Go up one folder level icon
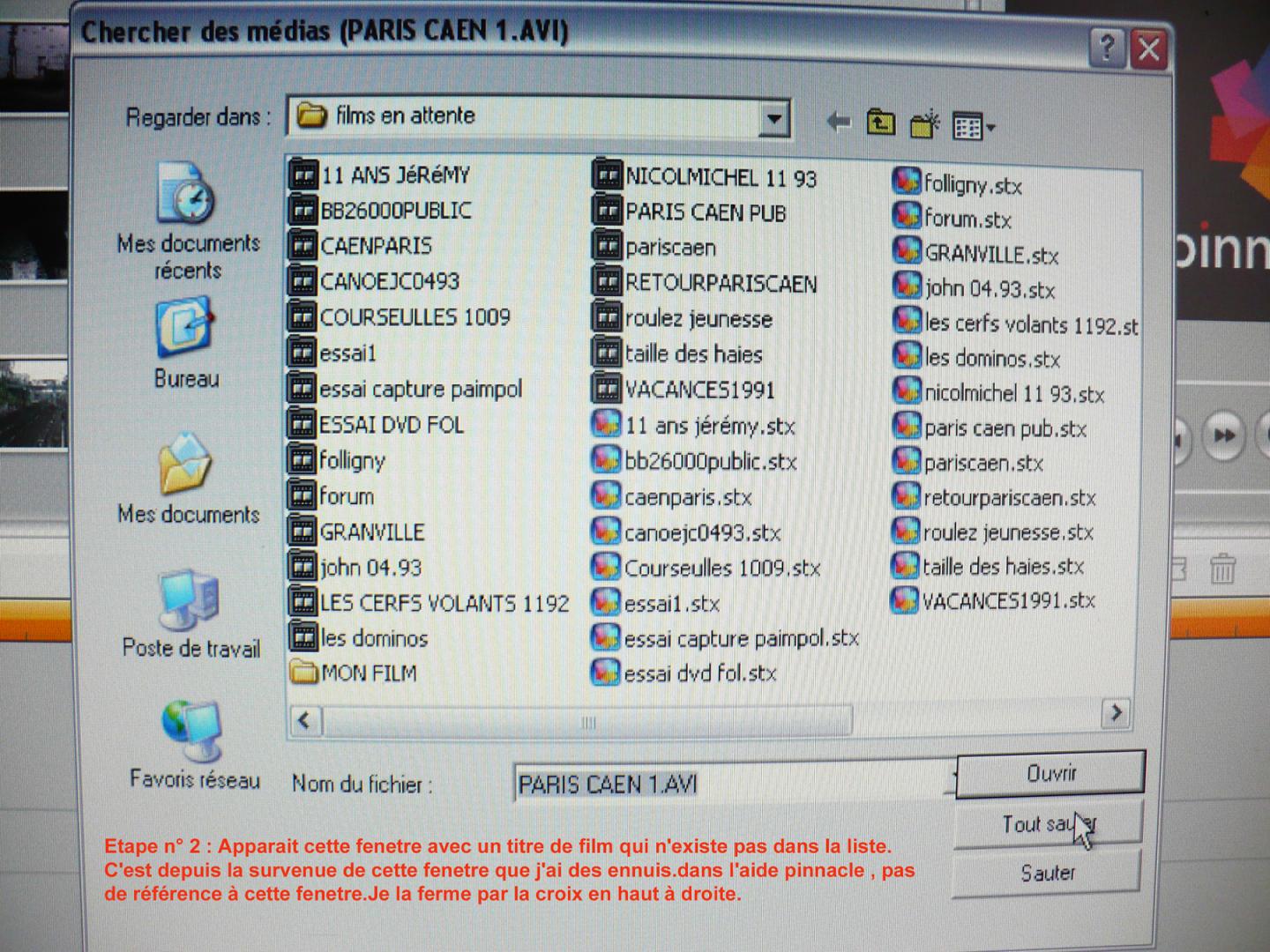This screenshot has height=952, width=1270. point(880,123)
